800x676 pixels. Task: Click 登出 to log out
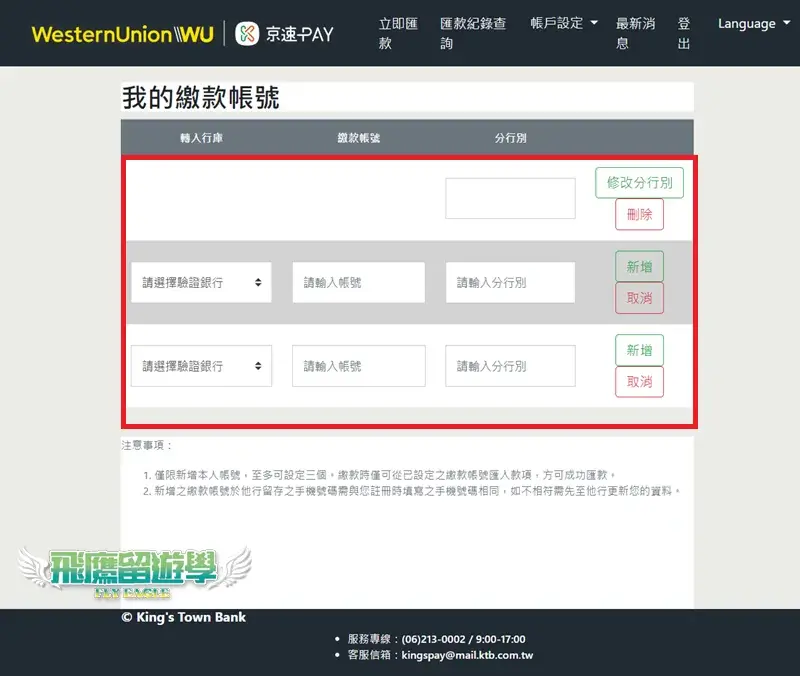(x=684, y=33)
